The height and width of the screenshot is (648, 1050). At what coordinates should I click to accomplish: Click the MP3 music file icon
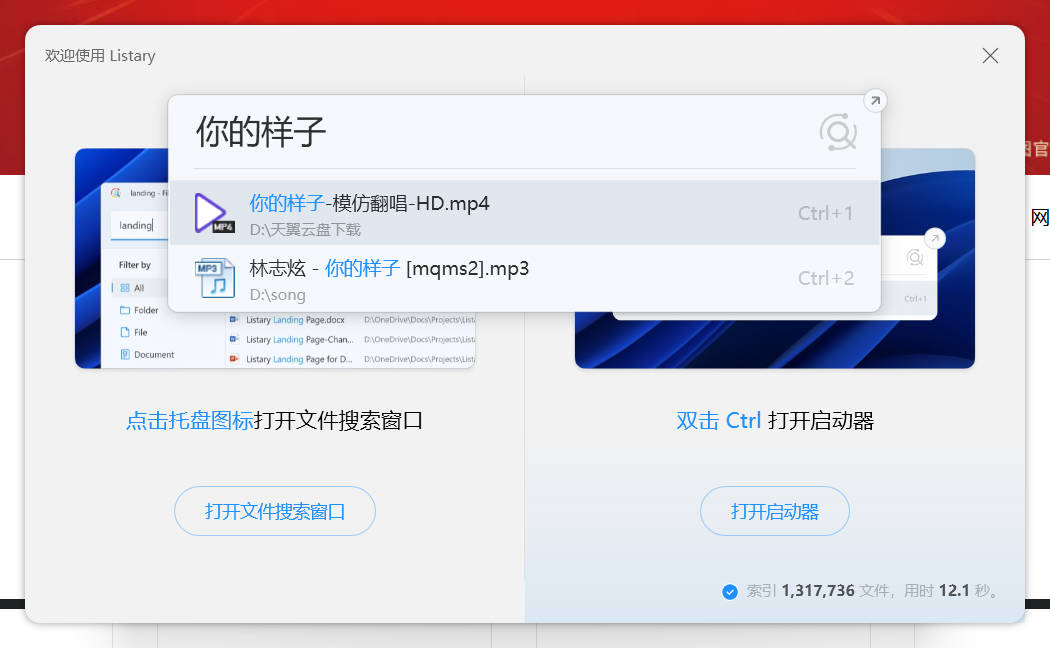click(x=215, y=278)
